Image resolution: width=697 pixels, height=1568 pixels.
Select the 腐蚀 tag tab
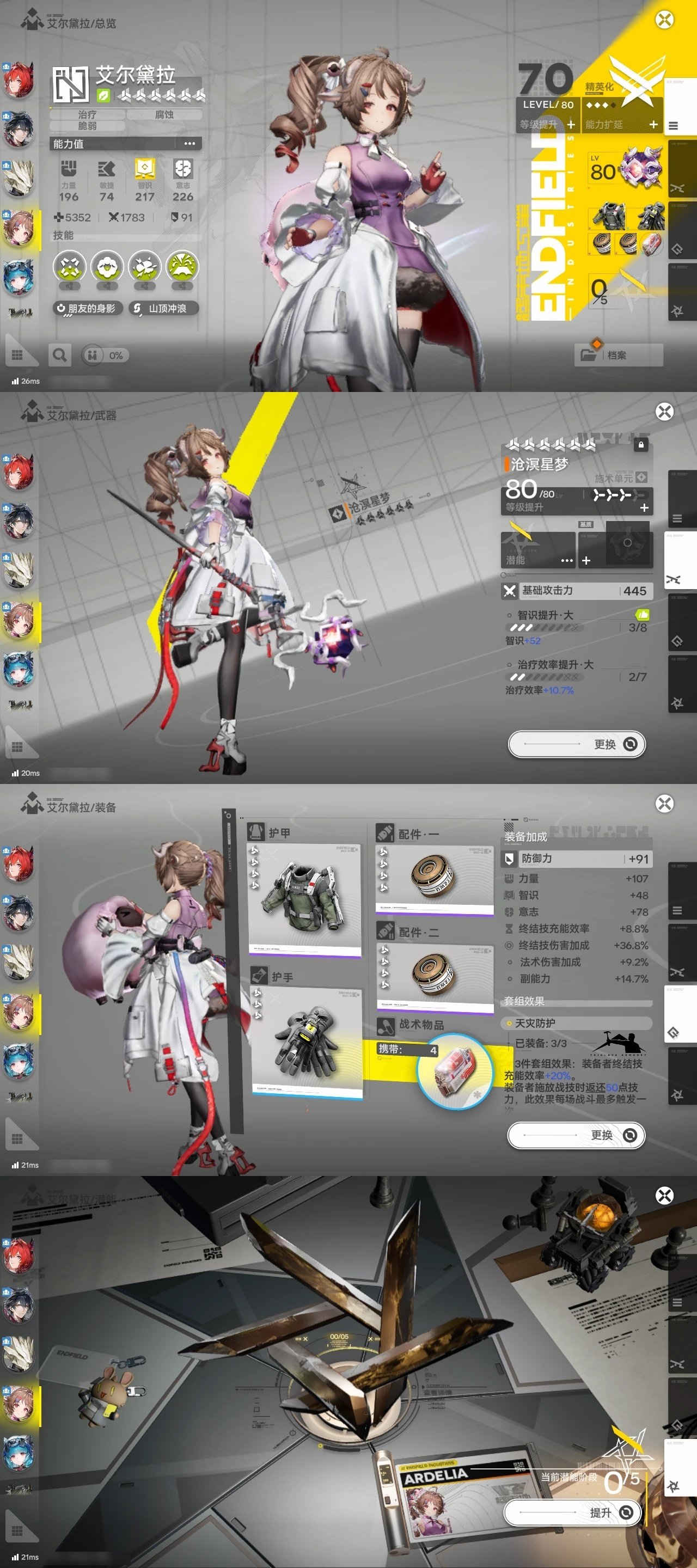[164, 114]
